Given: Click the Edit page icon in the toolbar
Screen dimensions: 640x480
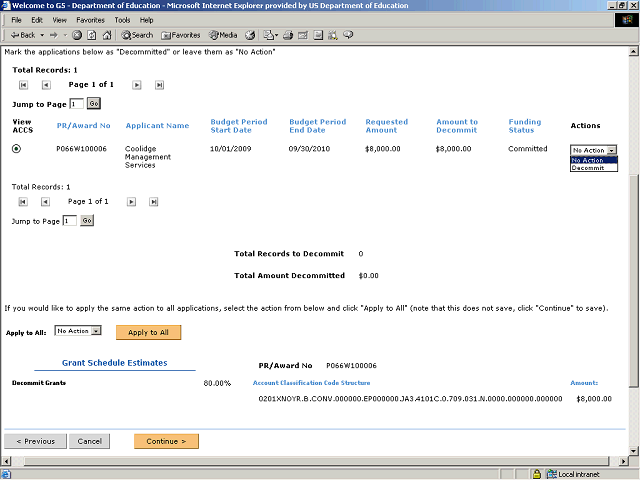Looking at the screenshot, I should tap(303, 35).
